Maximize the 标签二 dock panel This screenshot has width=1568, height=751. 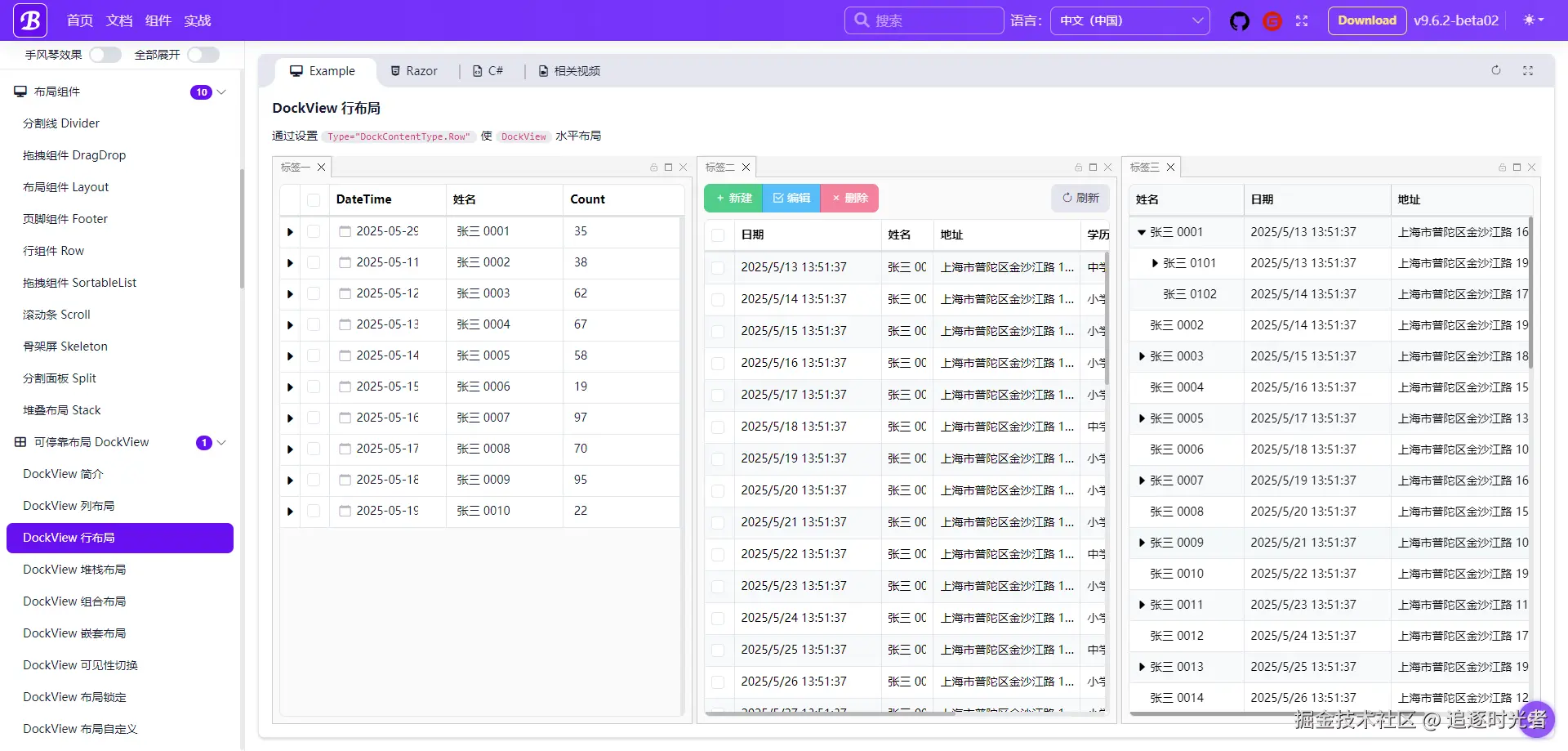1094,168
